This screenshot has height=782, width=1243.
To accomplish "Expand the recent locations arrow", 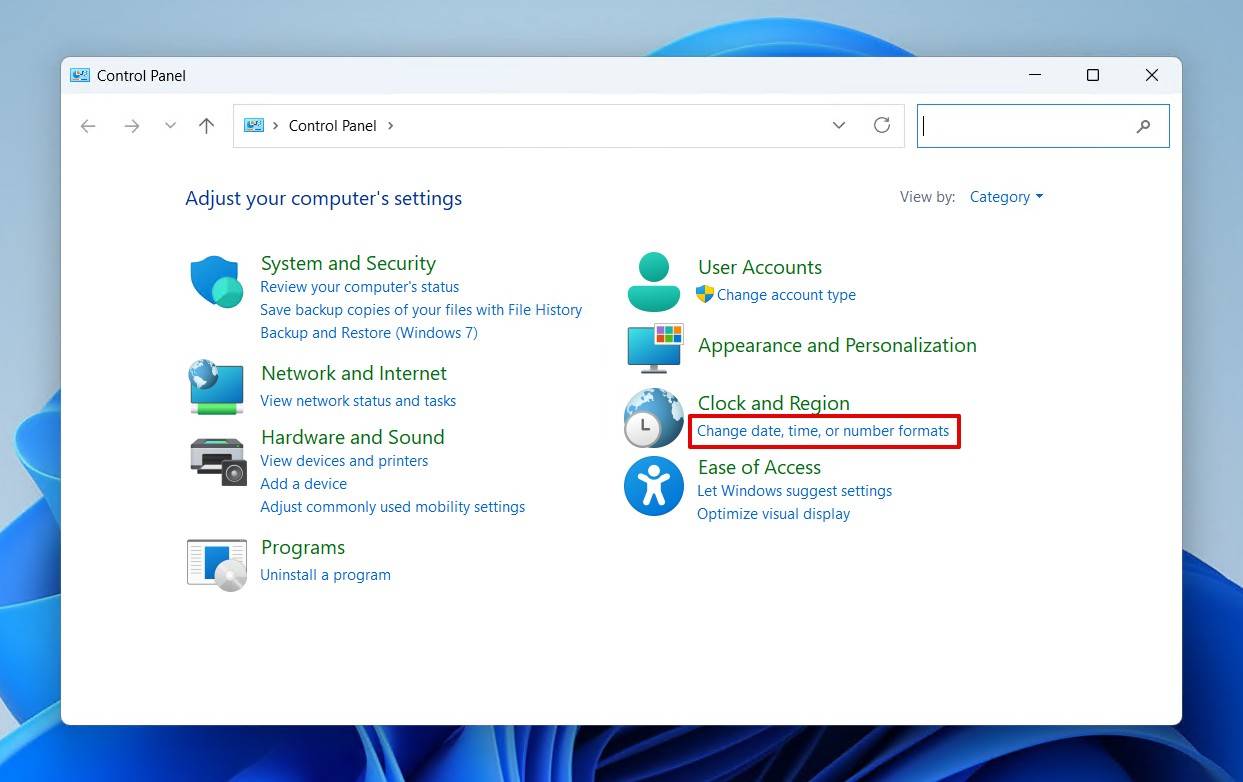I will (170, 126).
